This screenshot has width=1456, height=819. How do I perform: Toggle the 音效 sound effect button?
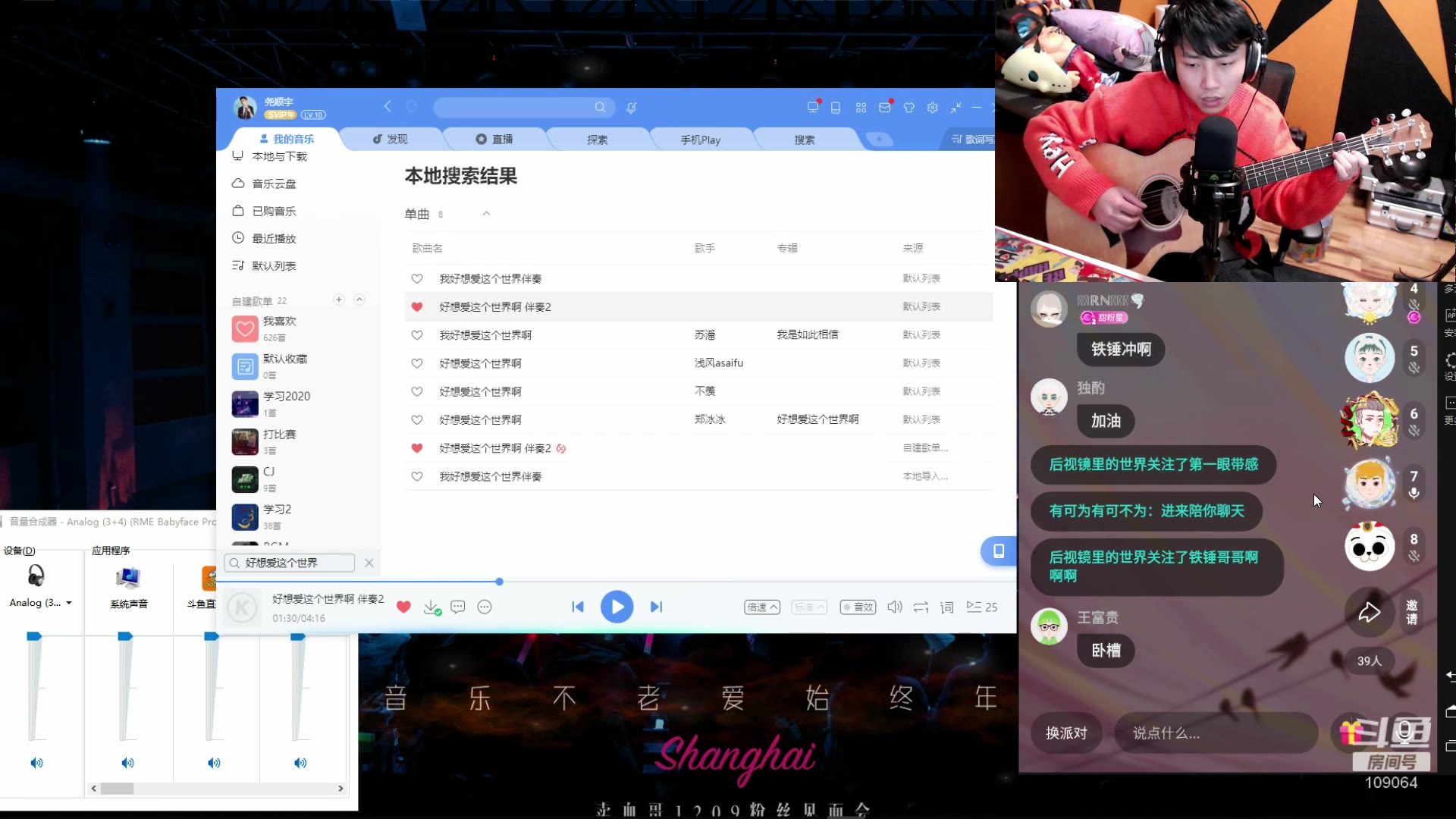pyautogui.click(x=858, y=607)
